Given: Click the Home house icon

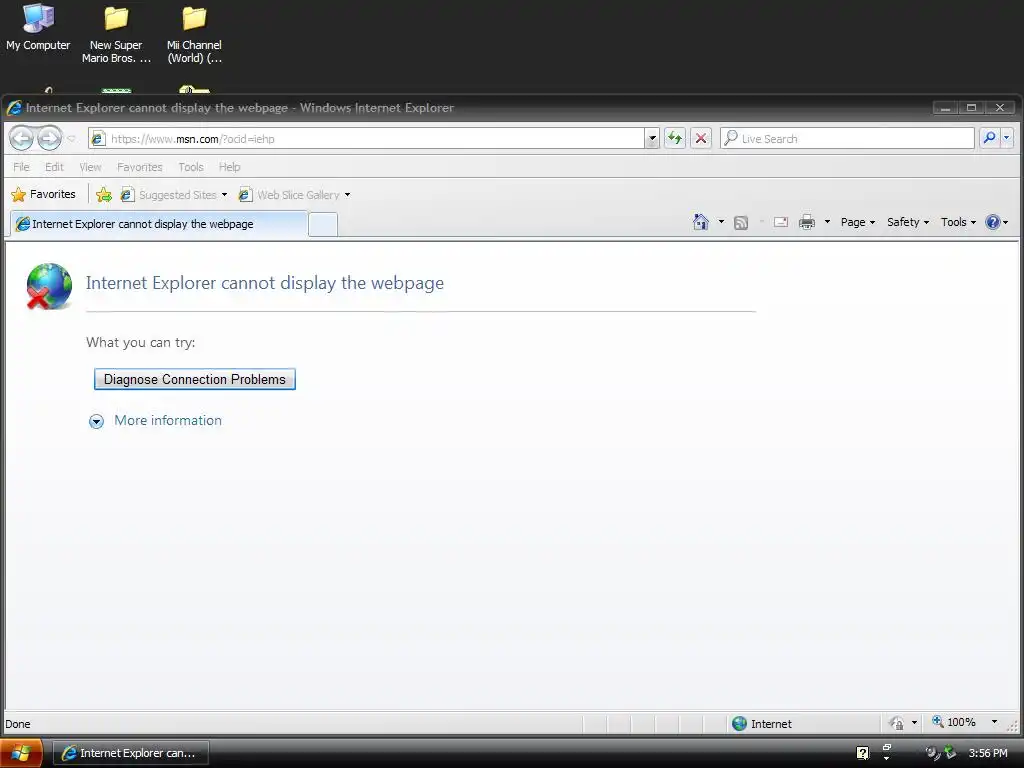Looking at the screenshot, I should 701,222.
